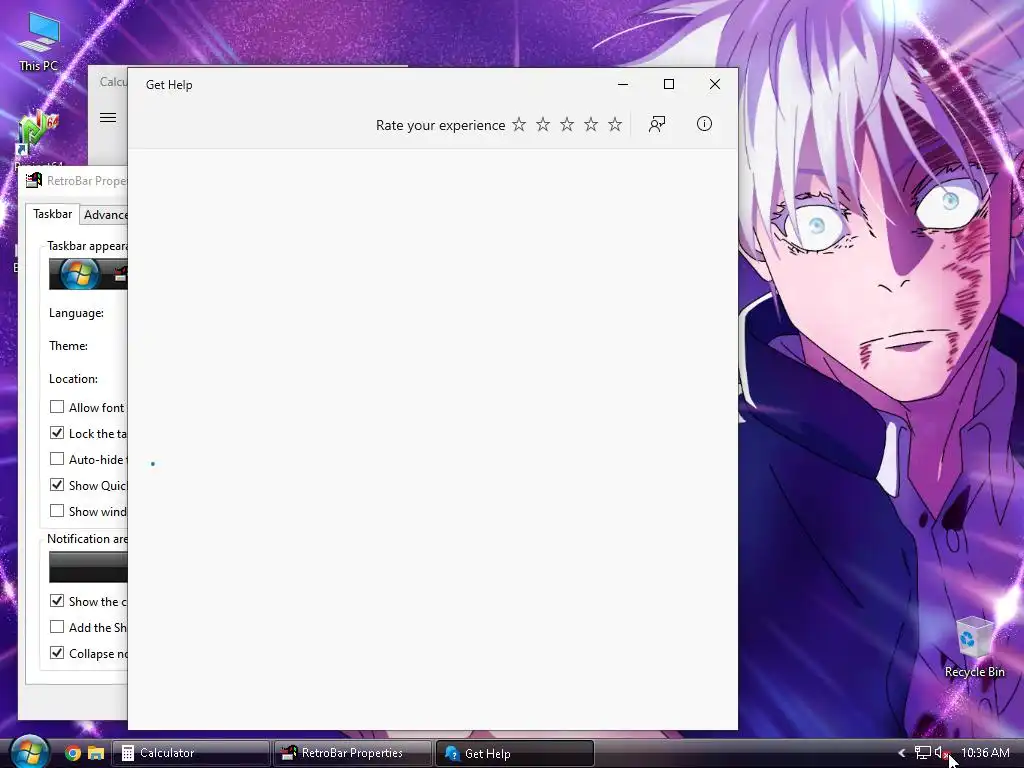This screenshot has height=768, width=1024.
Task: Rate experience with the fifth star
Action: [615, 124]
